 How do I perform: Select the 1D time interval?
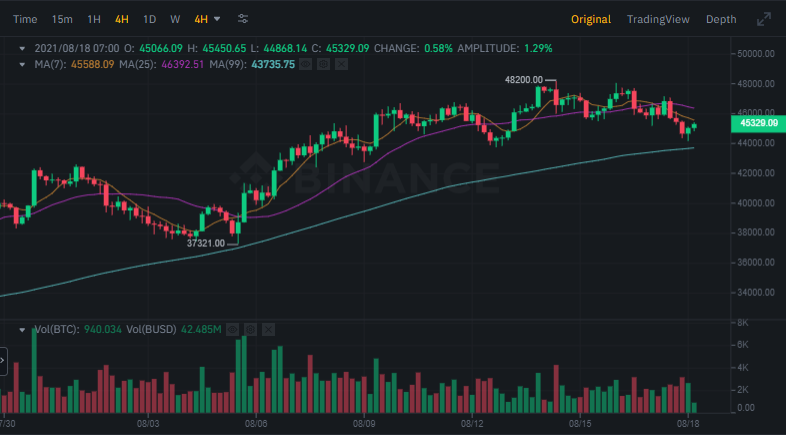(149, 19)
